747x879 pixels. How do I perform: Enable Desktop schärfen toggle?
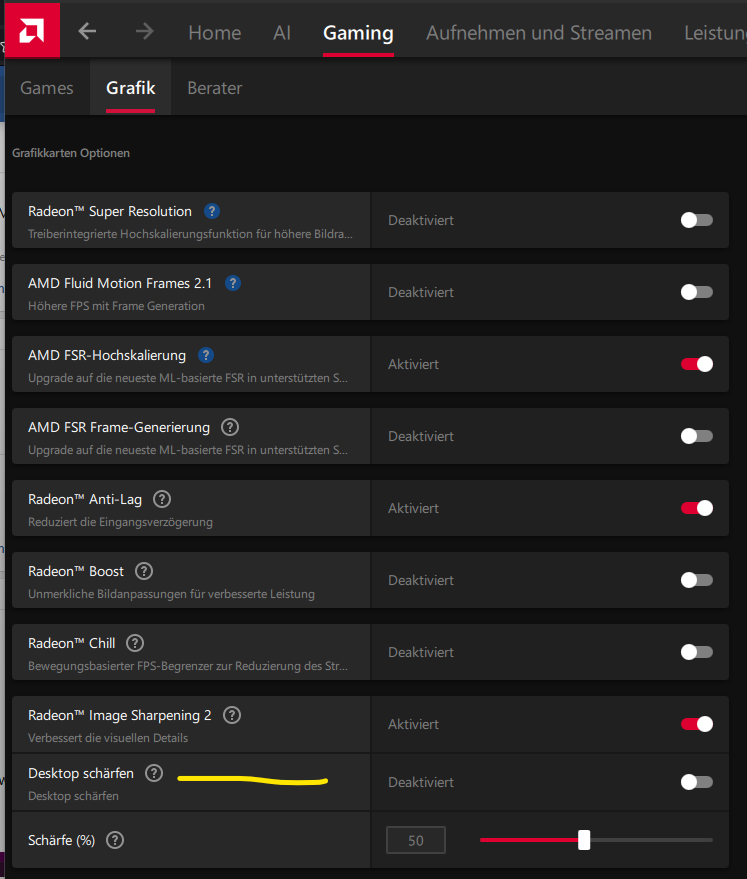pyautogui.click(x=697, y=782)
